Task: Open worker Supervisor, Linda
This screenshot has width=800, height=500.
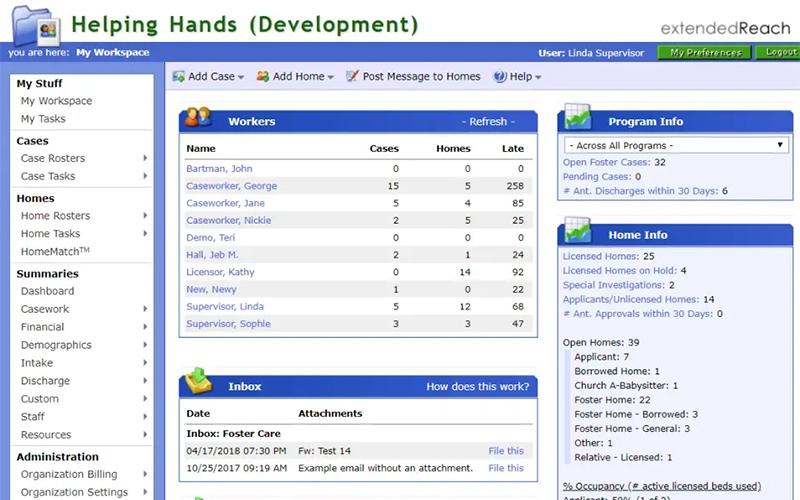Action: [x=224, y=307]
